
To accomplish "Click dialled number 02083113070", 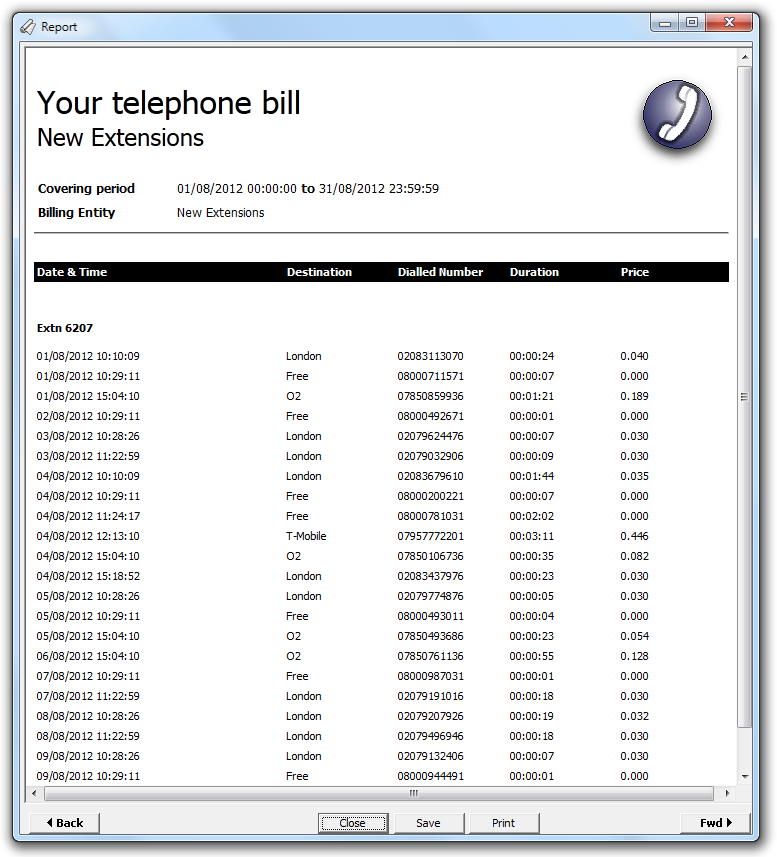I will click(x=430, y=356).
